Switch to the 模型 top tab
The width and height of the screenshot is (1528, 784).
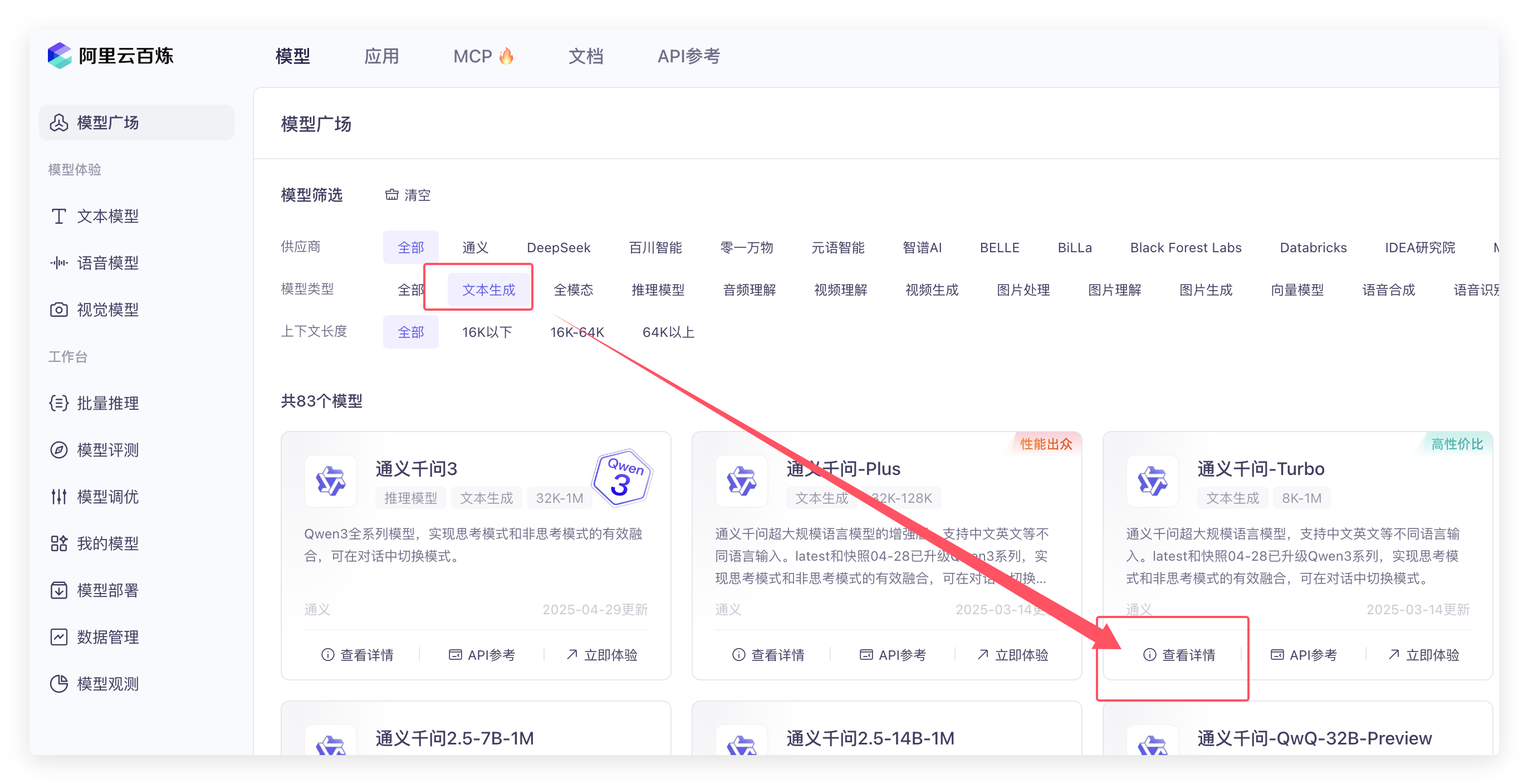pyautogui.click(x=293, y=56)
